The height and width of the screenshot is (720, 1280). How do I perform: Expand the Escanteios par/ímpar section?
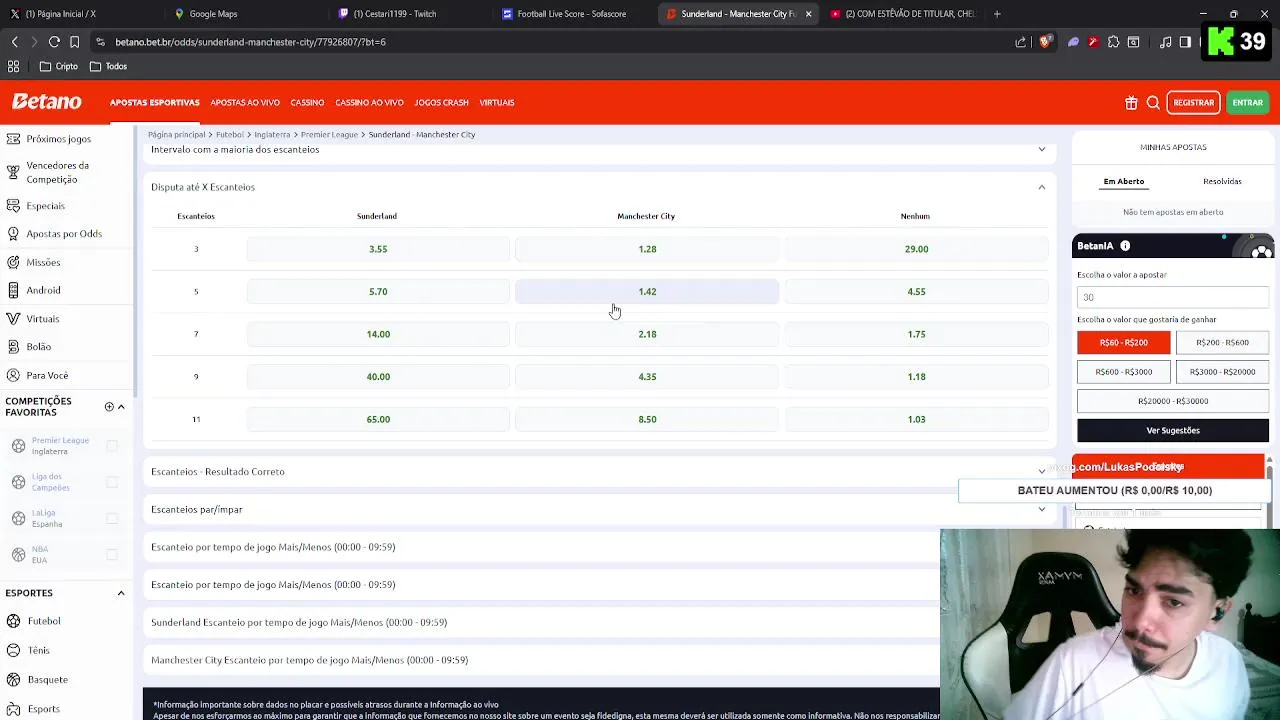[x=1041, y=509]
